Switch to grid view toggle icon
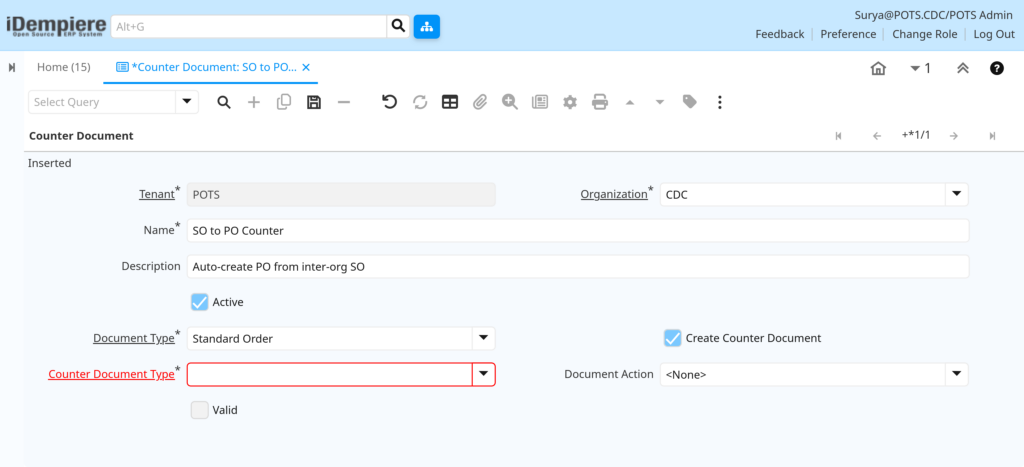Viewport: 1024px width, 467px height. [x=450, y=103]
